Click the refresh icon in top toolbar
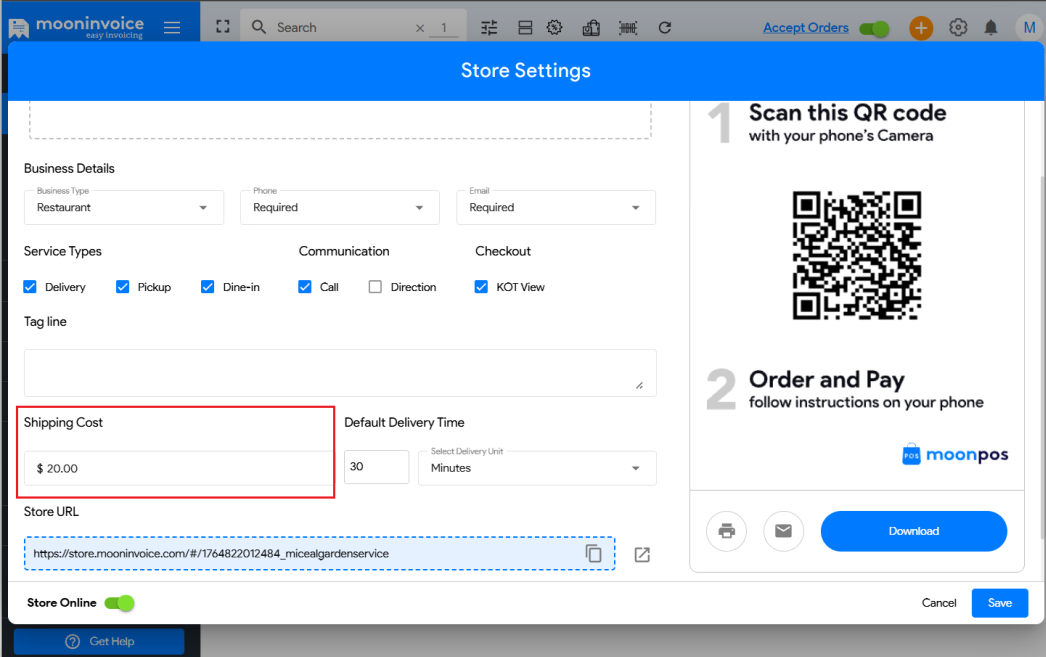The width and height of the screenshot is (1046, 657). pos(665,28)
